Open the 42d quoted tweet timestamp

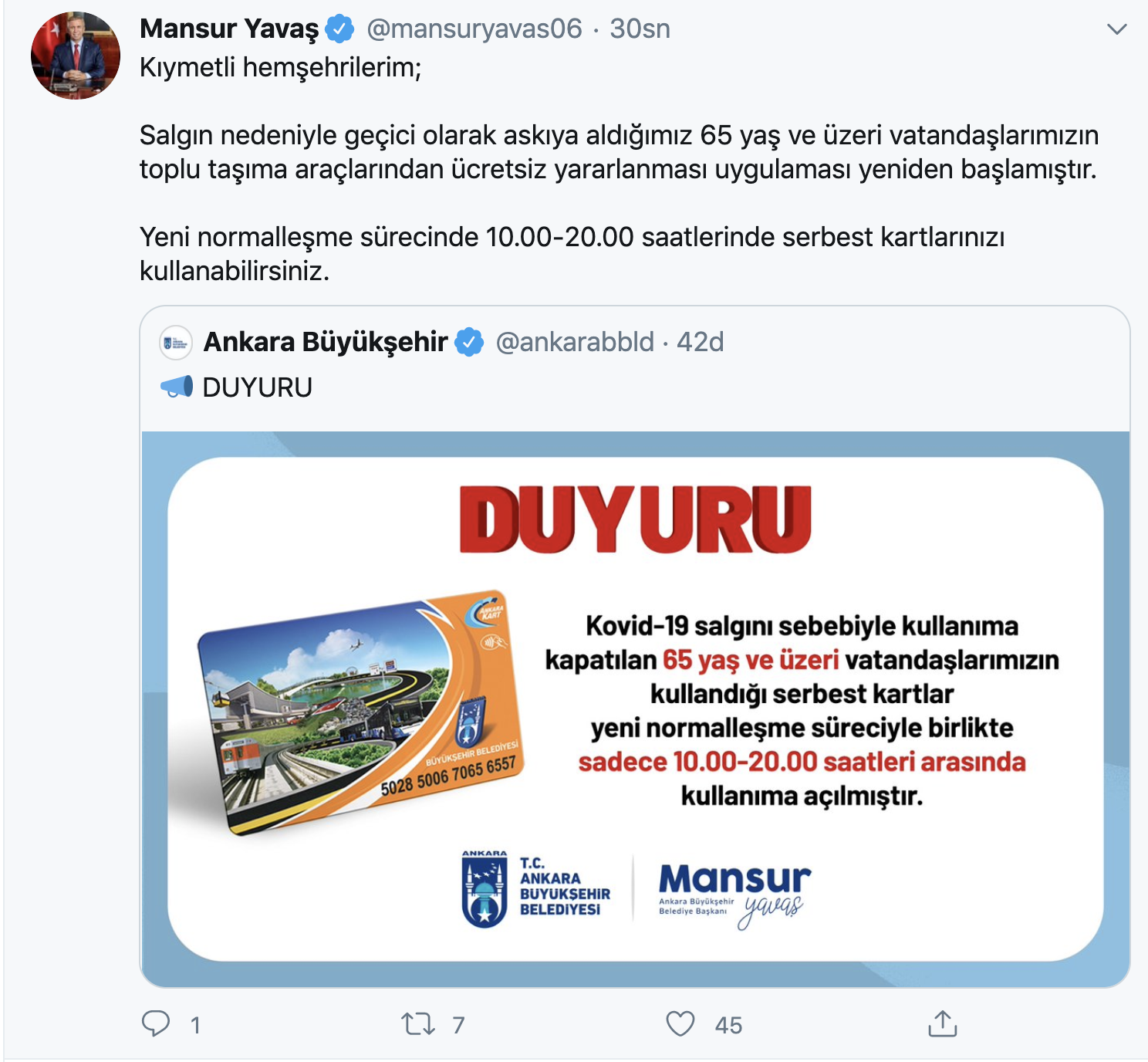coord(701,342)
